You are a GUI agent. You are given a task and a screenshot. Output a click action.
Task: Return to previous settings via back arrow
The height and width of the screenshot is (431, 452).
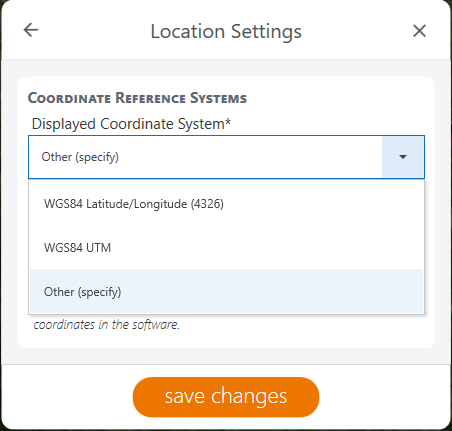31,30
